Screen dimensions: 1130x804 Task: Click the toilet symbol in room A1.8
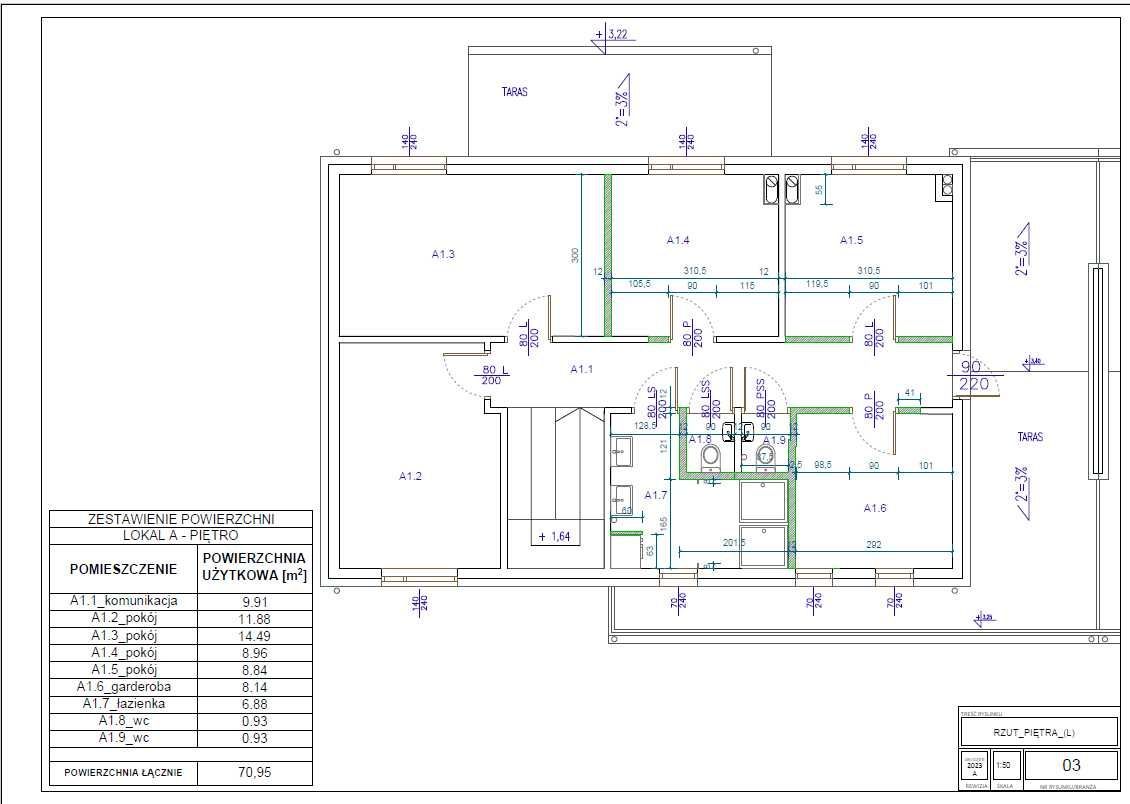[711, 457]
